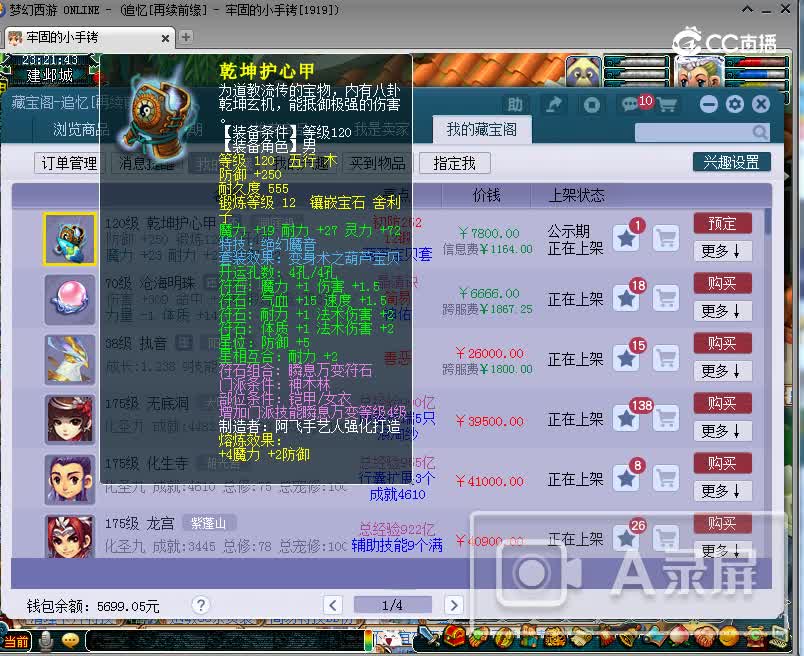Expand 更多 for the ¥41000.00 item
This screenshot has width=804, height=656.
722,491
